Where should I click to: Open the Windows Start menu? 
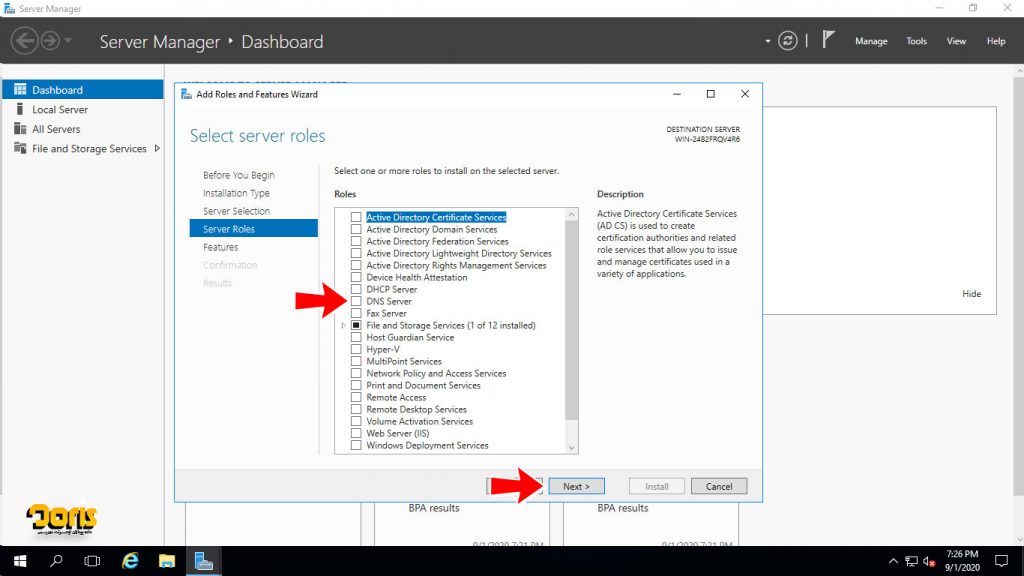tap(20, 561)
